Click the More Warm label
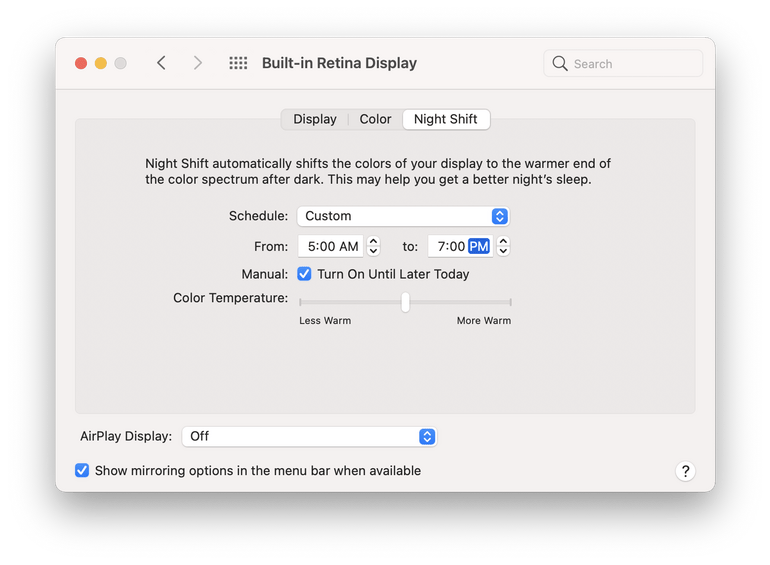The image size is (770, 565). pos(484,321)
